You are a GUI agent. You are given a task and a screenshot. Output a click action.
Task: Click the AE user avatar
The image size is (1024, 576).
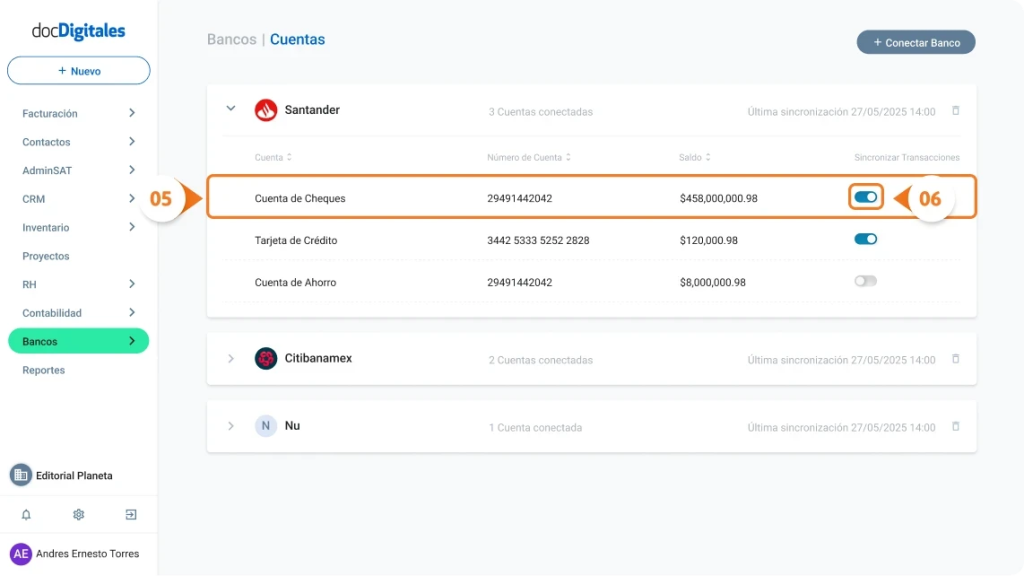(x=20, y=554)
